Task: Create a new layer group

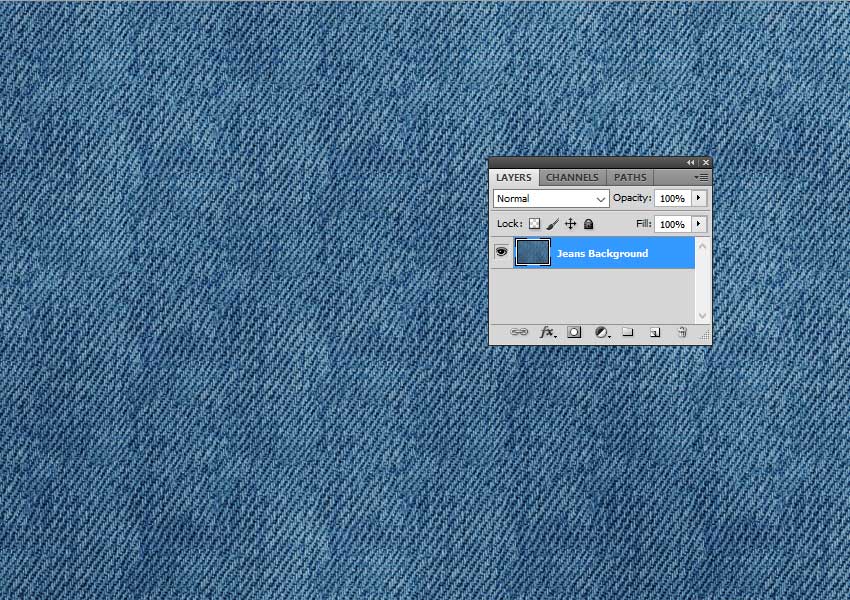Action: [628, 331]
